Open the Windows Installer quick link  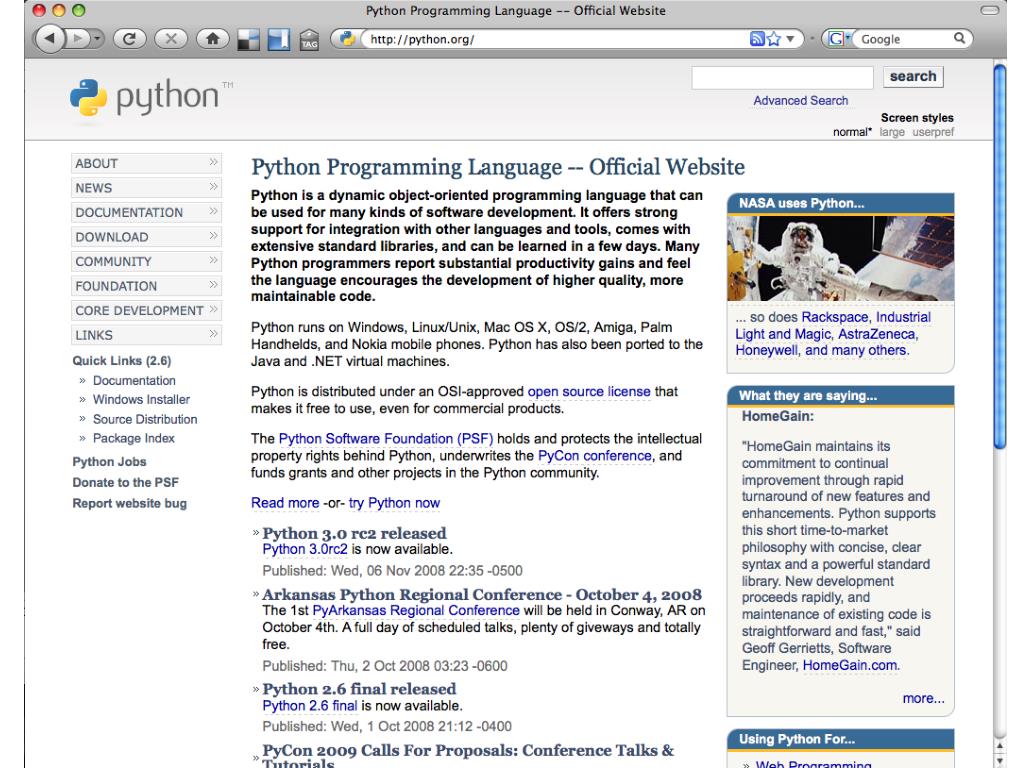141,400
